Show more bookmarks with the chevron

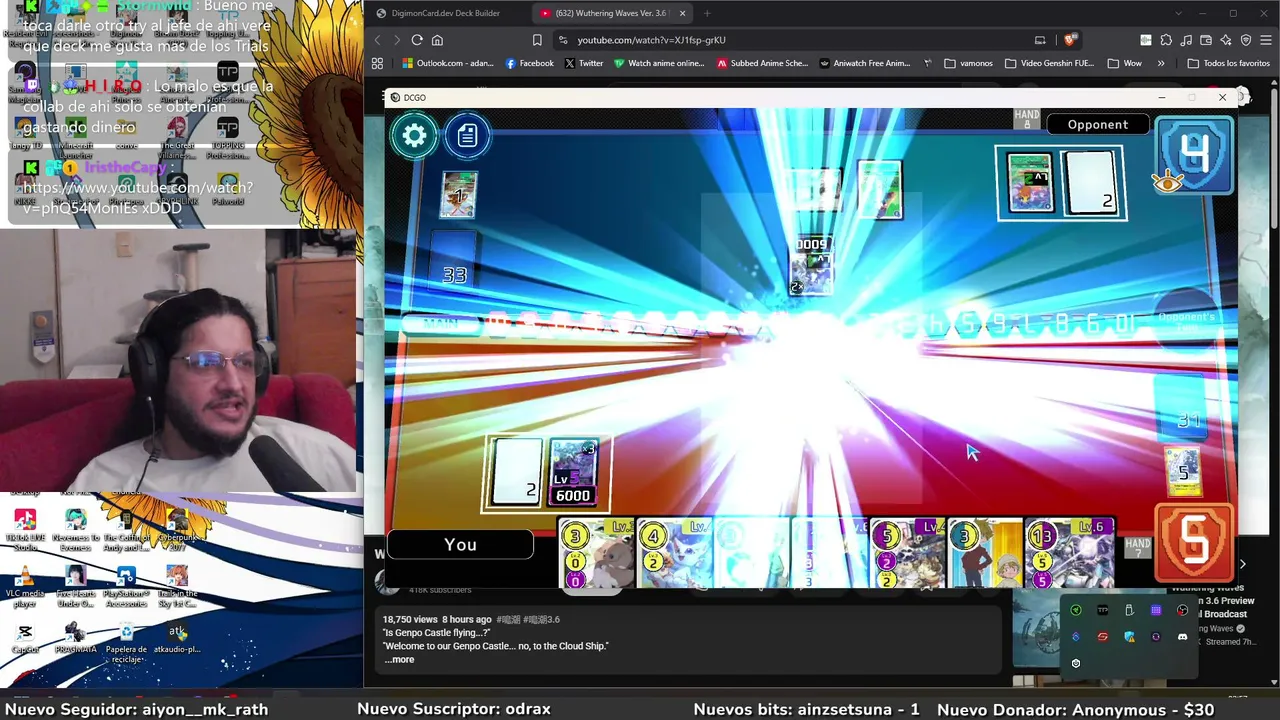(x=1161, y=63)
